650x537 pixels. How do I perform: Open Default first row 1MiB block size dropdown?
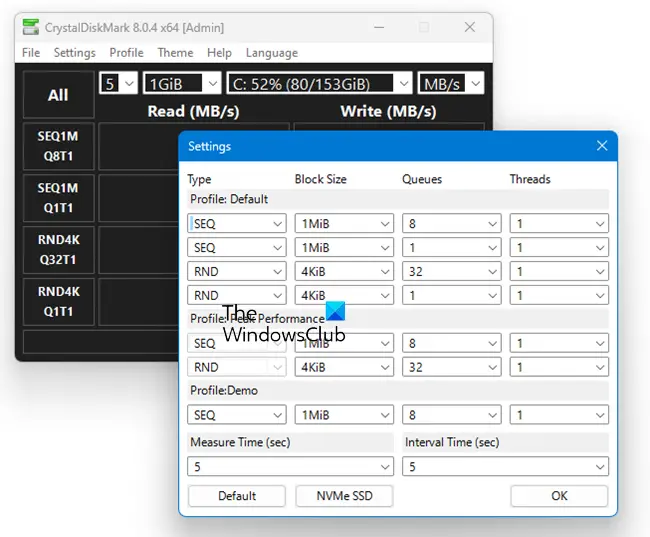coord(344,224)
